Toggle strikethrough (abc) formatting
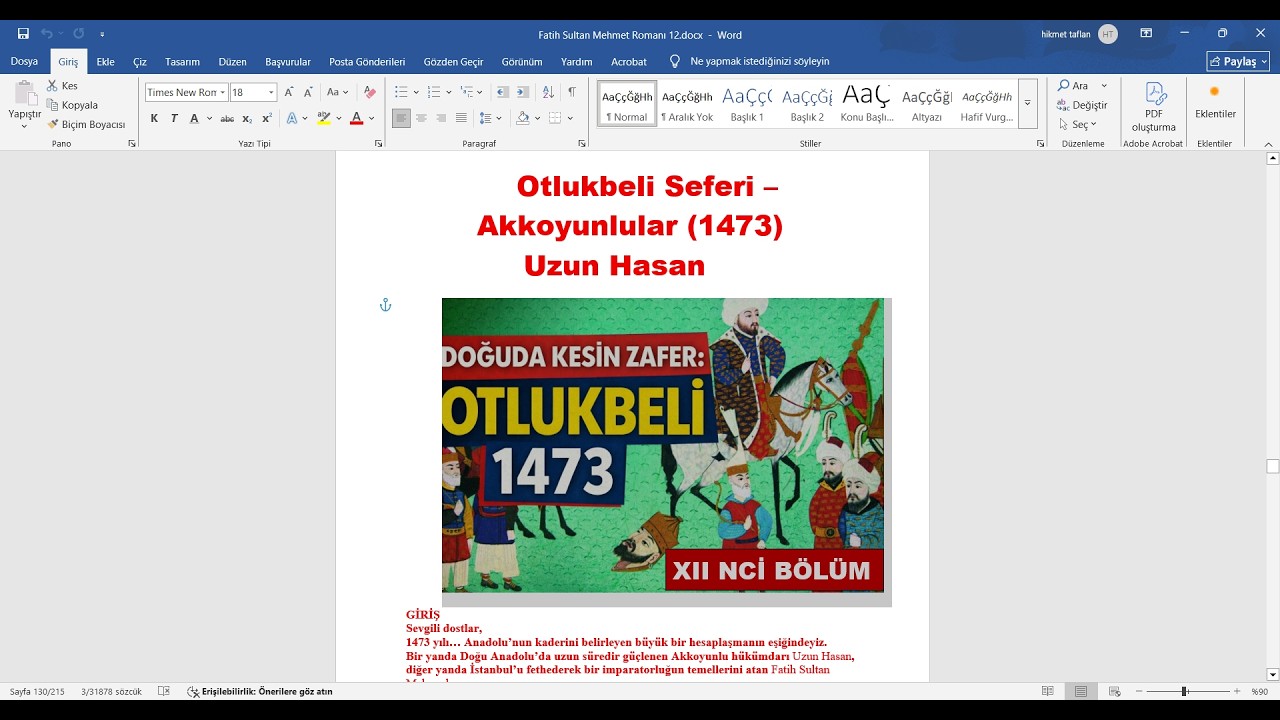Viewport: 1280px width, 720px height. [x=227, y=118]
